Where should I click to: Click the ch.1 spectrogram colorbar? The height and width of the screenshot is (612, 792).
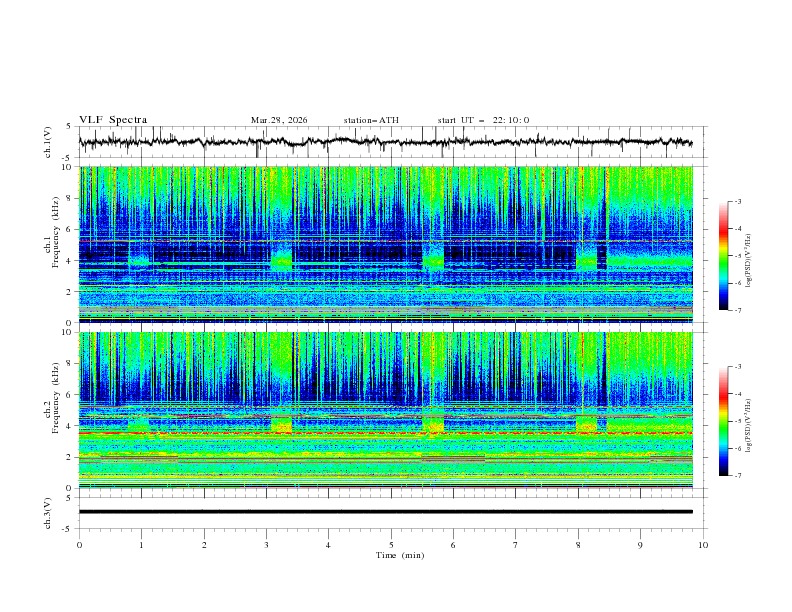coord(723,256)
